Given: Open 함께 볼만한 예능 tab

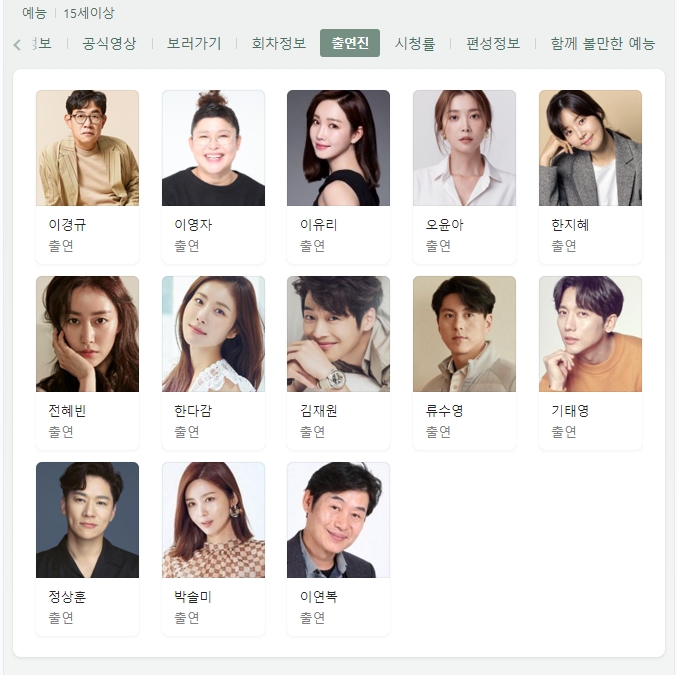Looking at the screenshot, I should (x=603, y=43).
